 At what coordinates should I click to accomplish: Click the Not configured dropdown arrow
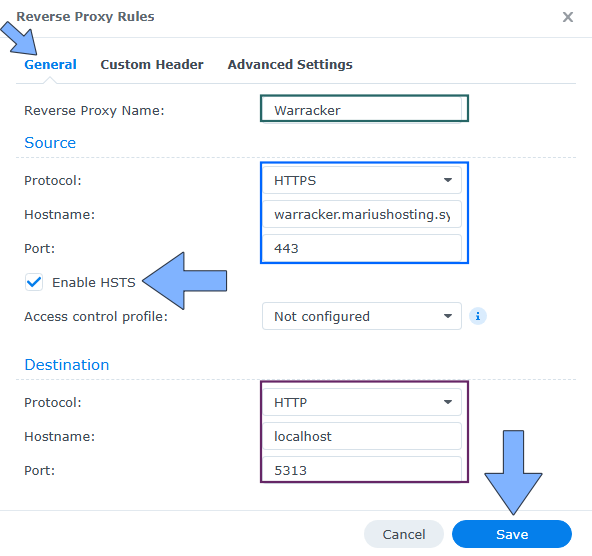pos(448,316)
